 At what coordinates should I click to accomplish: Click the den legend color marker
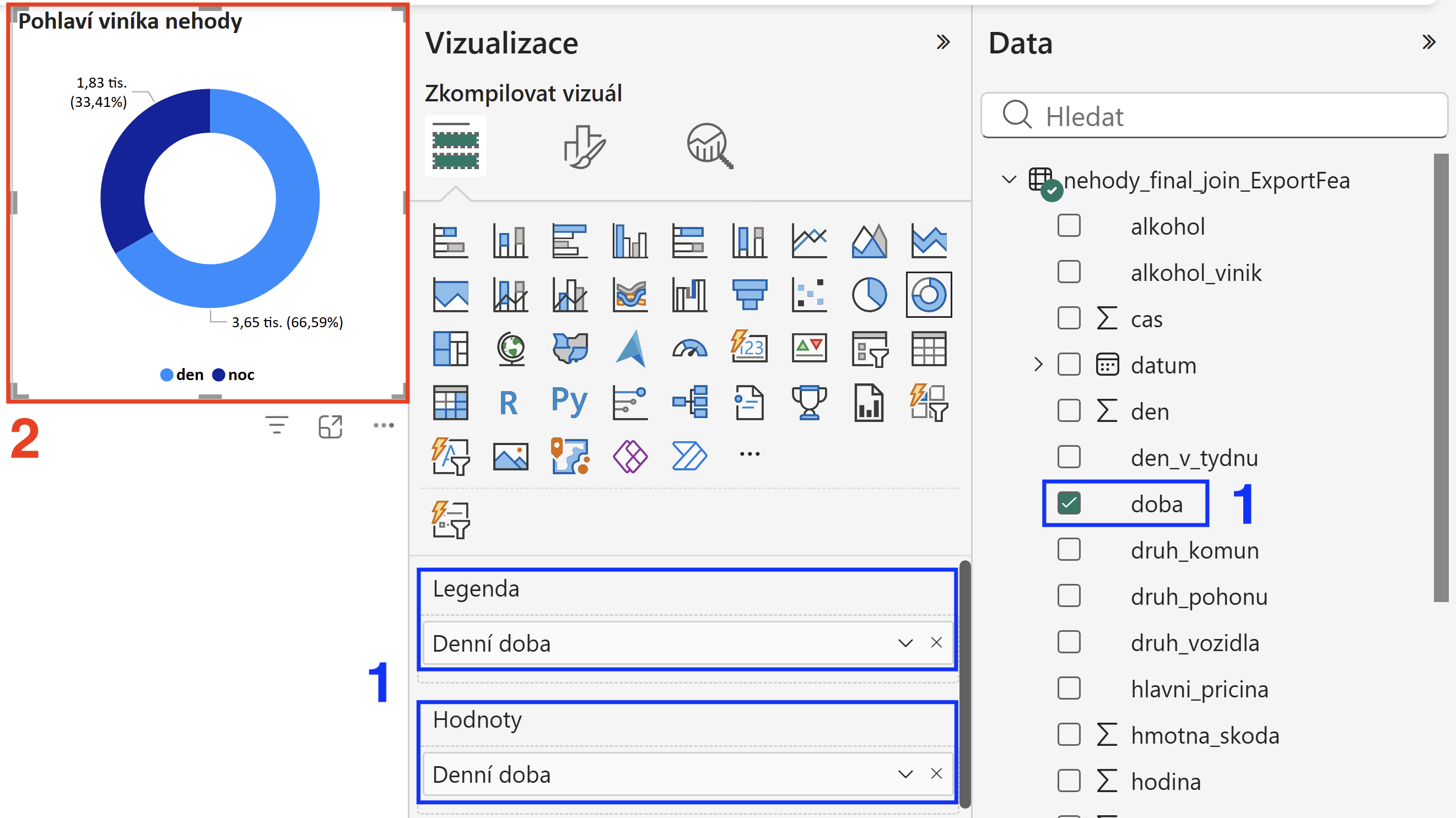[167, 375]
